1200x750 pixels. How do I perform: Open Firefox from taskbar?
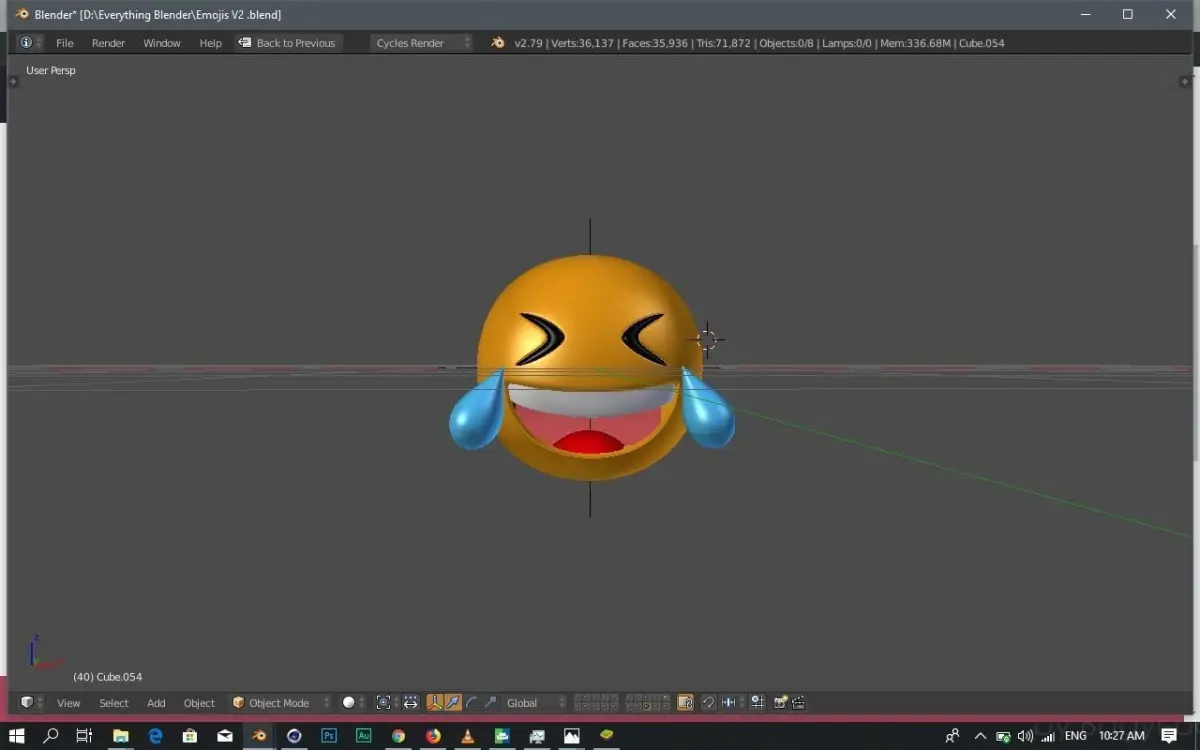(x=433, y=736)
